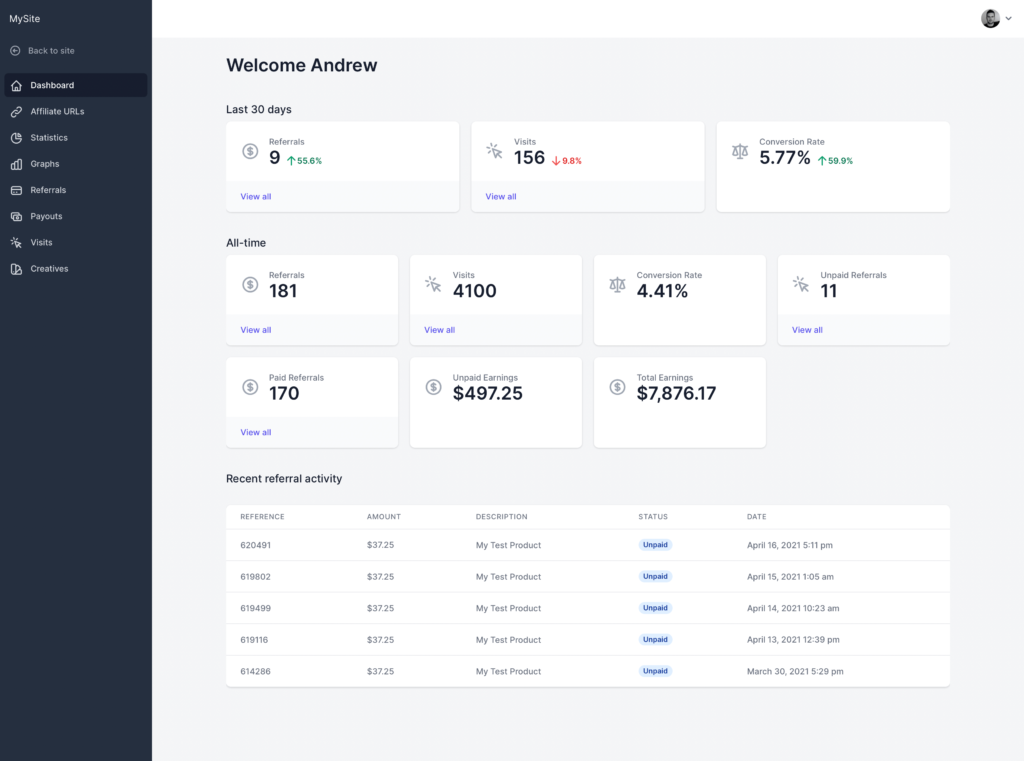The image size is (1024, 761).
Task: Click the Dashboard home icon
Action: tap(15, 85)
